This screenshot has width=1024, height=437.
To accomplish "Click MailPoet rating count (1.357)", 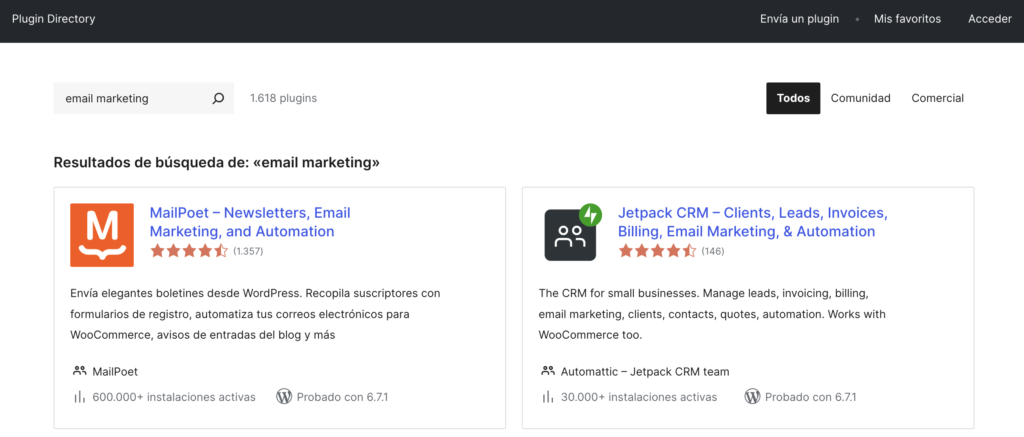I will pyautogui.click(x=248, y=251).
